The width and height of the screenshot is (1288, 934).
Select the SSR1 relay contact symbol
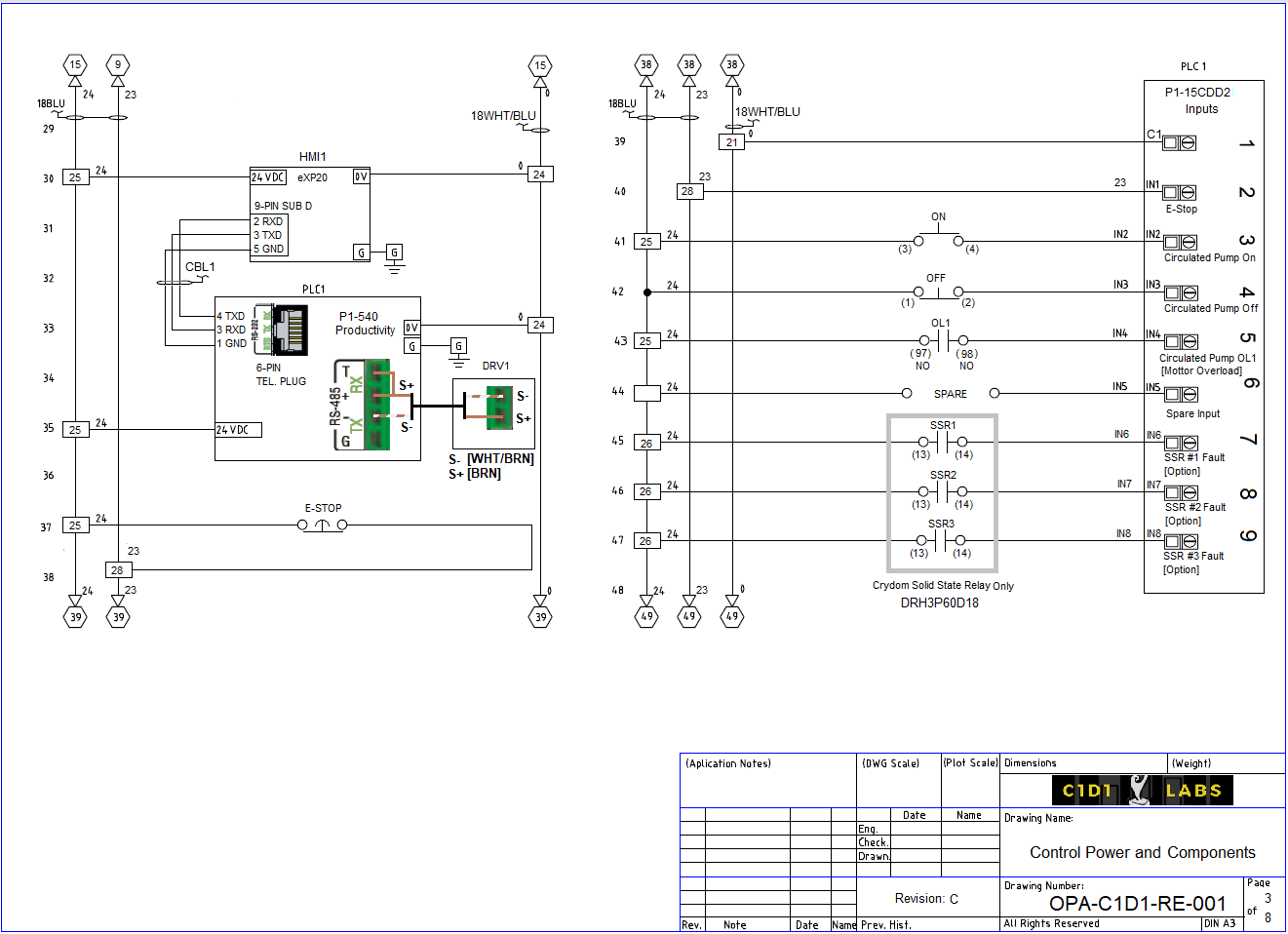click(x=942, y=442)
